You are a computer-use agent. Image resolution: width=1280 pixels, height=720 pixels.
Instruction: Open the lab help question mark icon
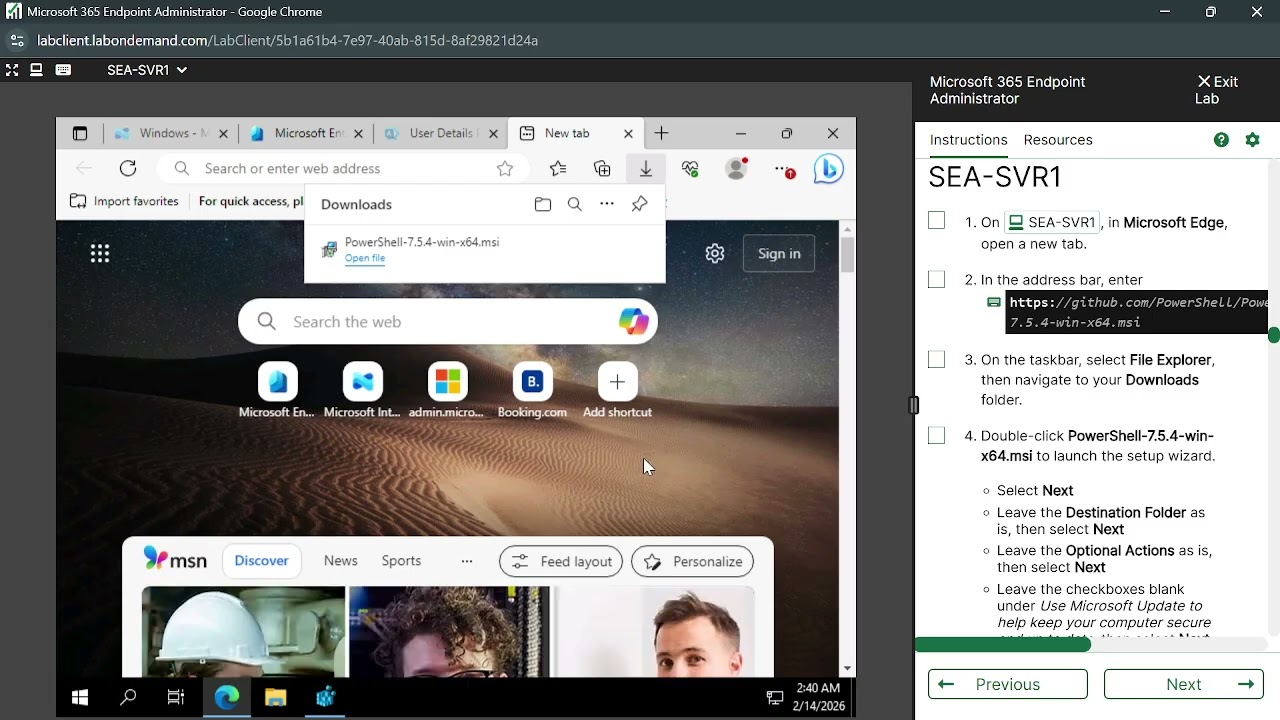(x=1221, y=140)
